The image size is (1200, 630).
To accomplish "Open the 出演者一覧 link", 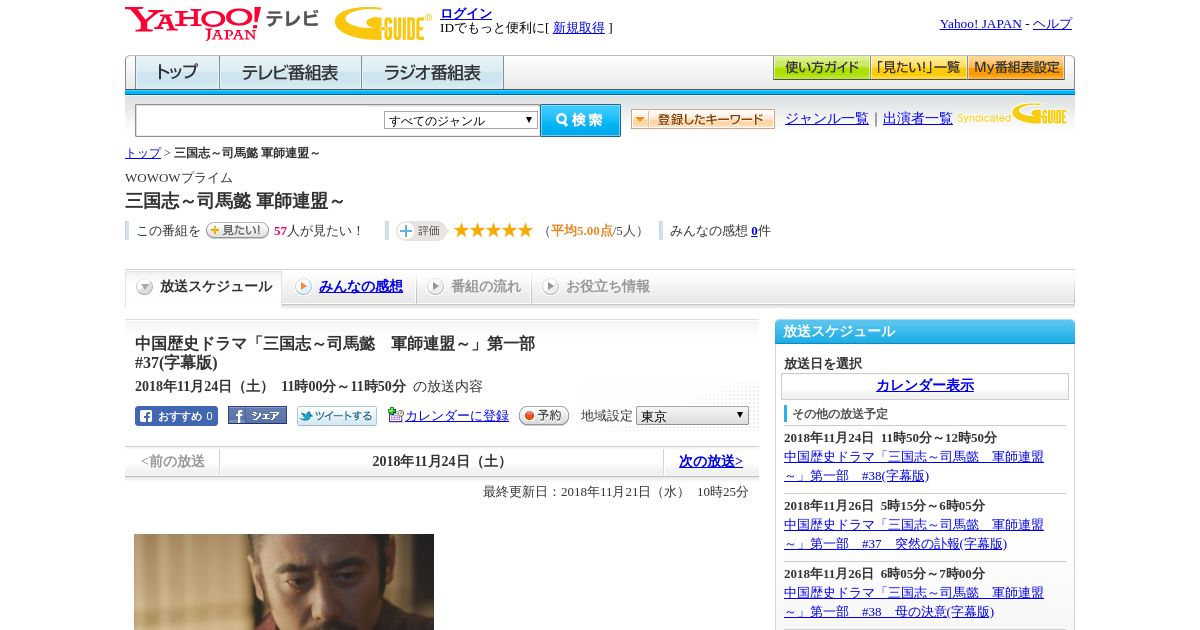I will click(x=917, y=118).
